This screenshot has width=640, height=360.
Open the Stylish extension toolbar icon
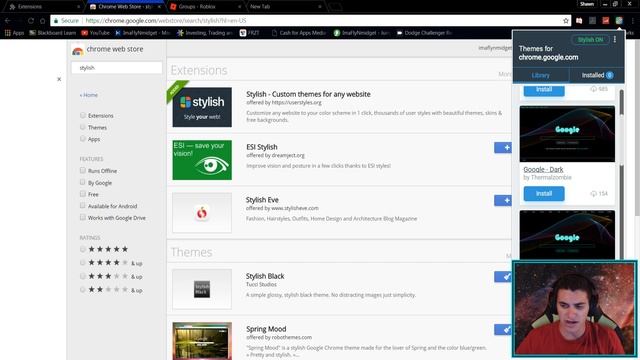619,20
